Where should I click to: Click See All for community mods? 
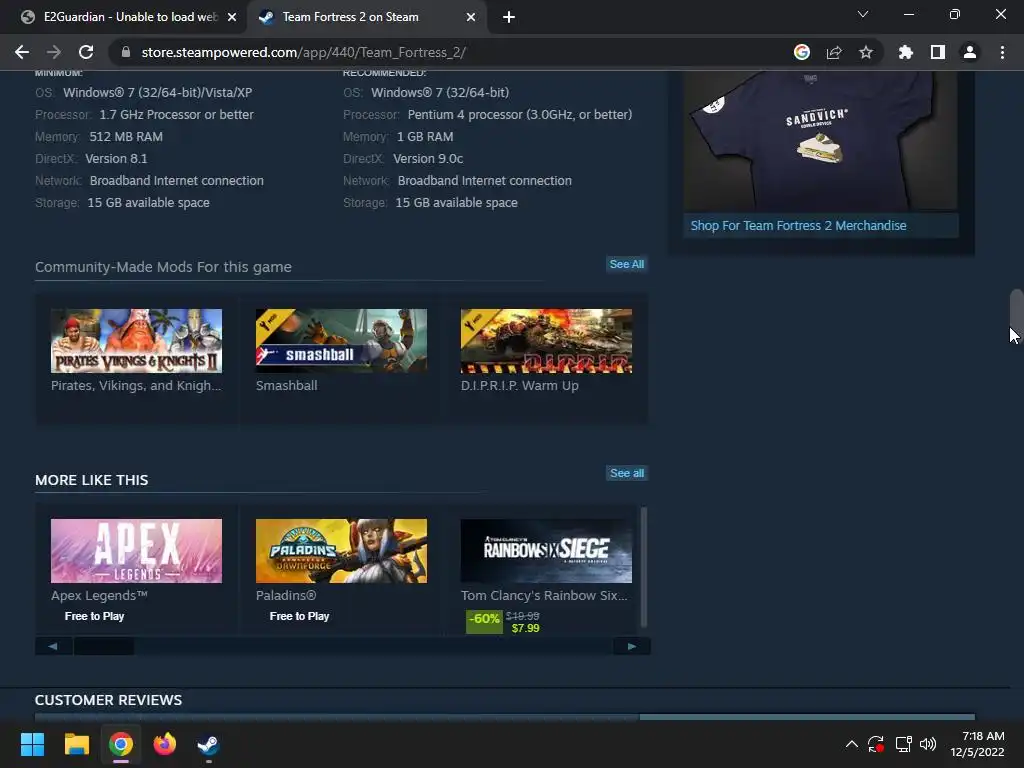pyautogui.click(x=626, y=264)
